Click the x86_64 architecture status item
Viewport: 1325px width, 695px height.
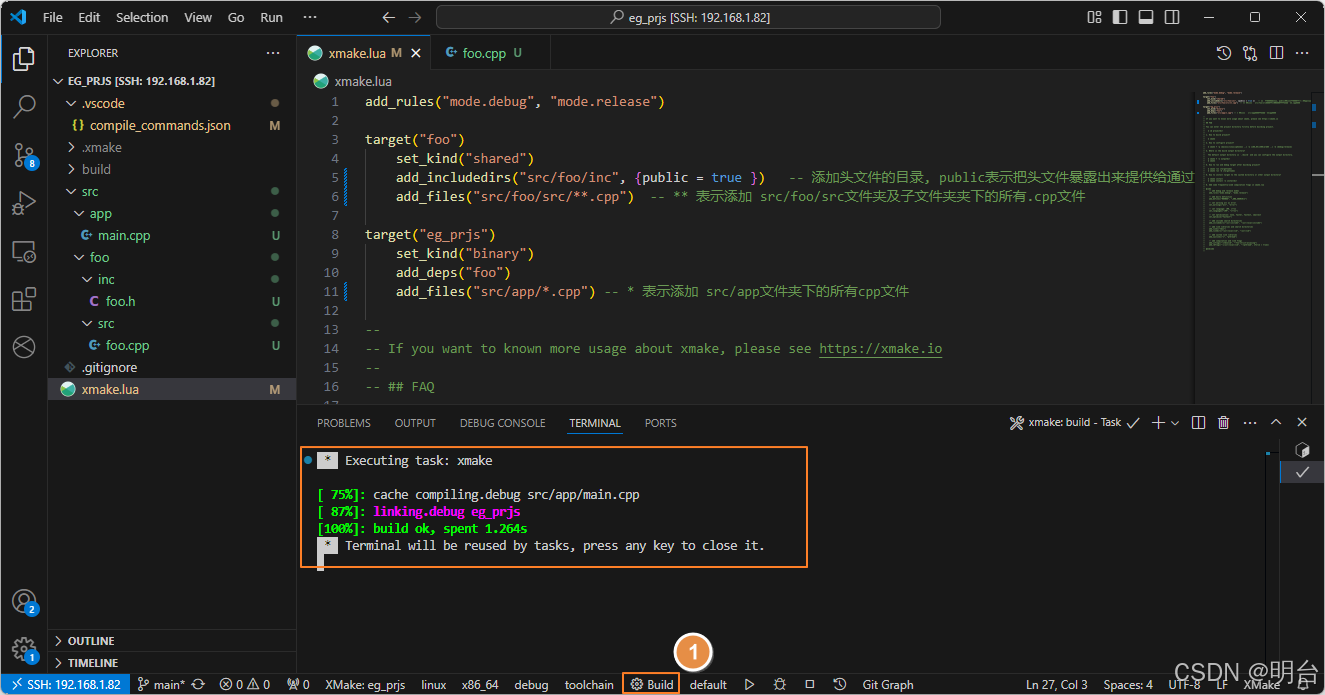[480, 684]
